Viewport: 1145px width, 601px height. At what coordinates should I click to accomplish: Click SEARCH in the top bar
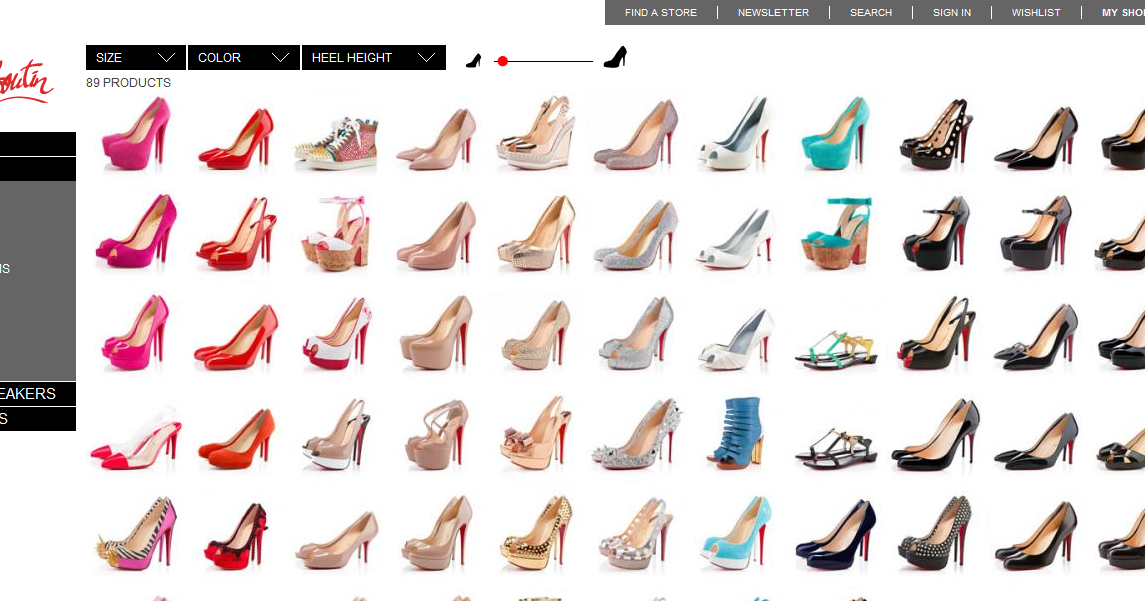[871, 12]
